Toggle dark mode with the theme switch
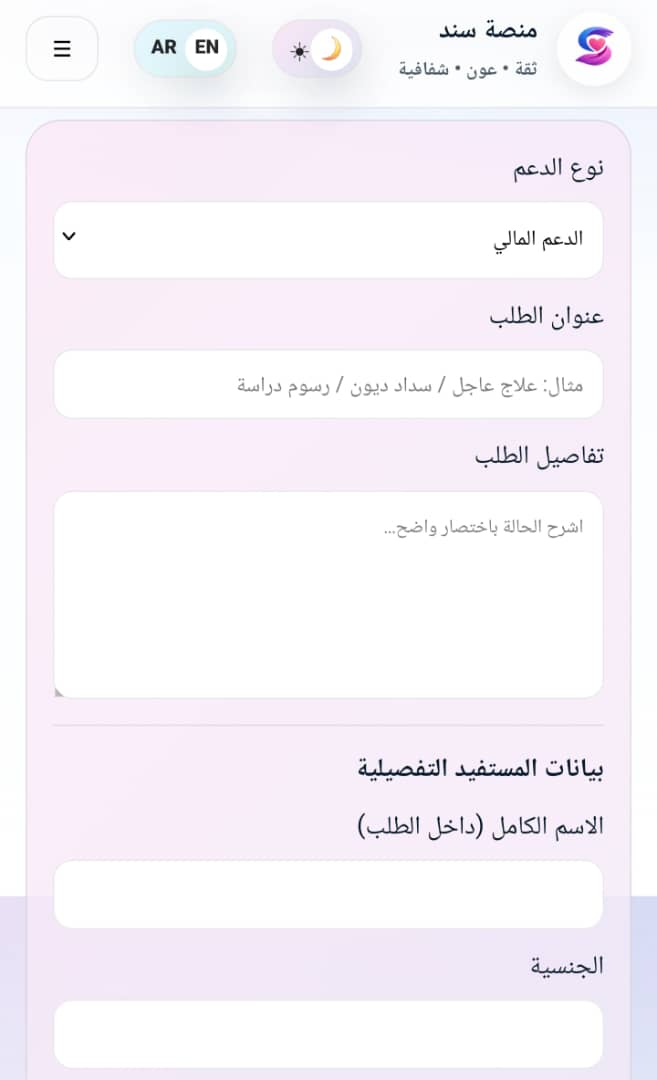 (317, 50)
